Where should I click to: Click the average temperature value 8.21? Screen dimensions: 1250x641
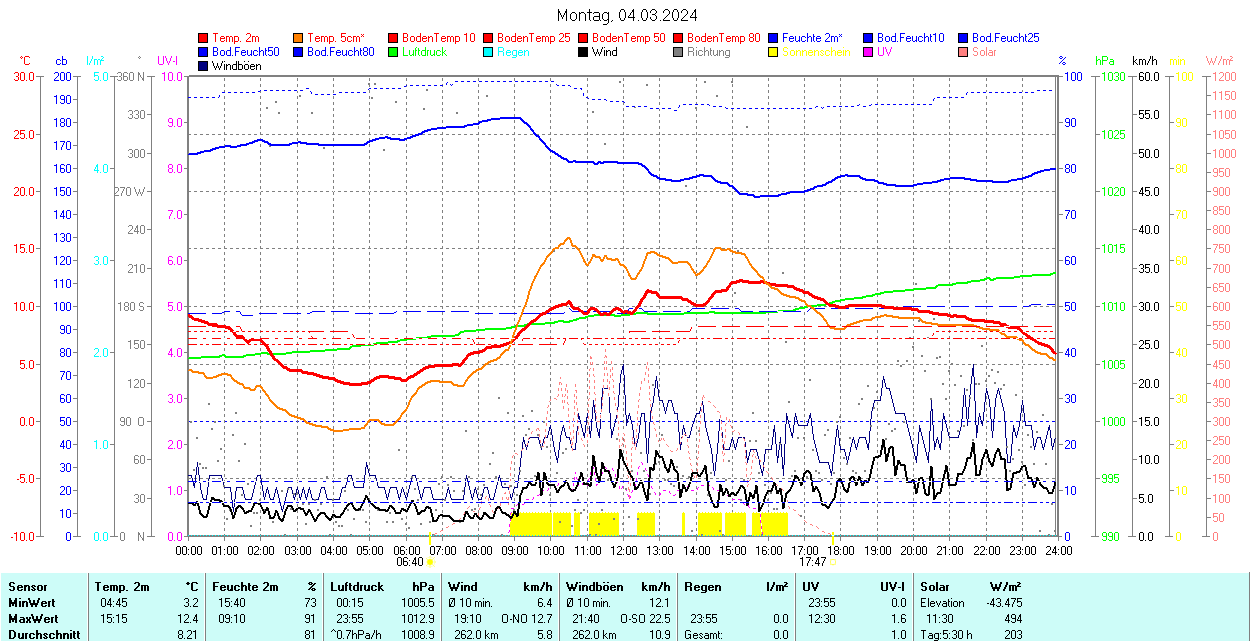click(x=187, y=635)
